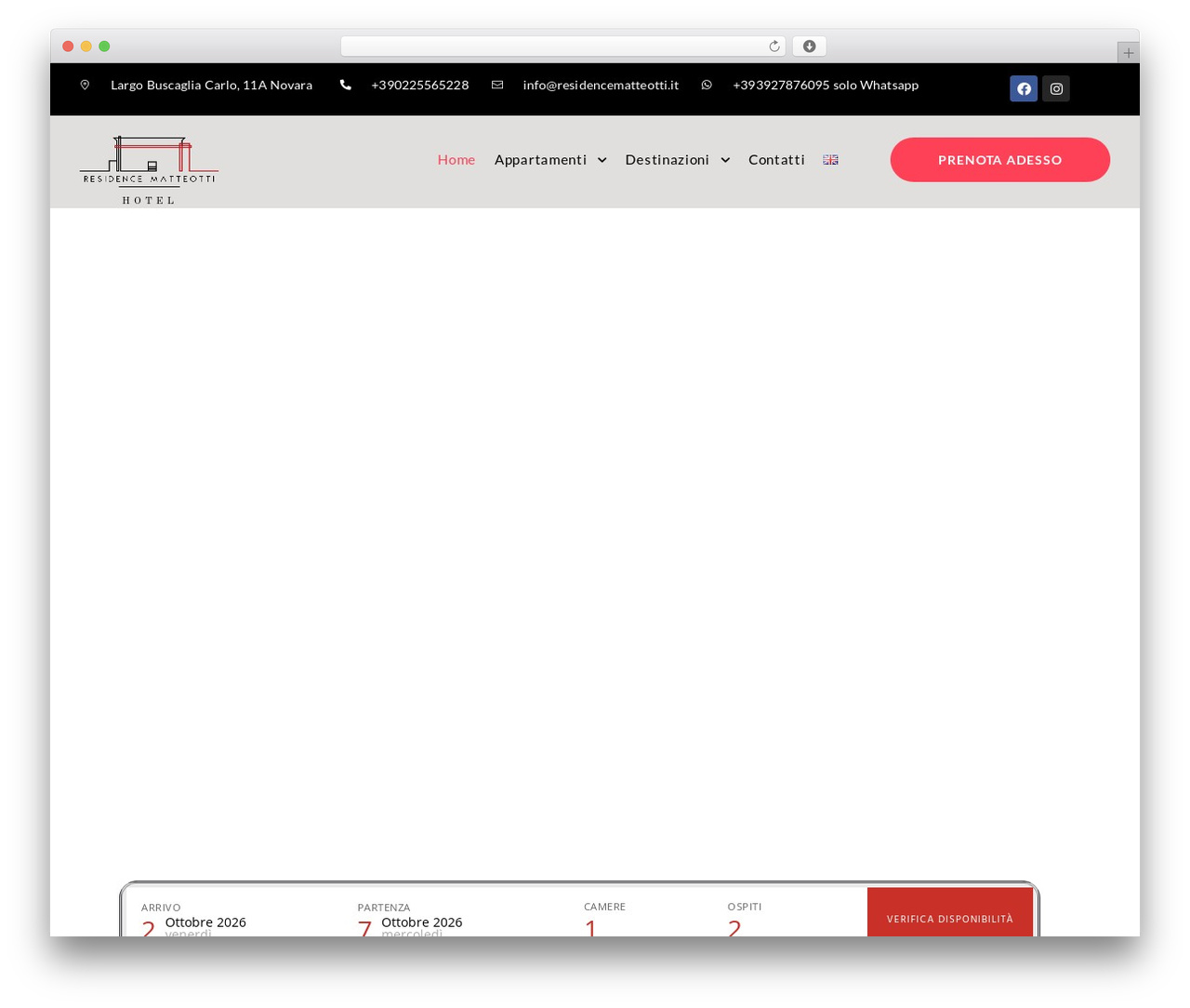This screenshot has width=1190, height=1008.
Task: Open a new tab with plus button
Action: [1128, 53]
